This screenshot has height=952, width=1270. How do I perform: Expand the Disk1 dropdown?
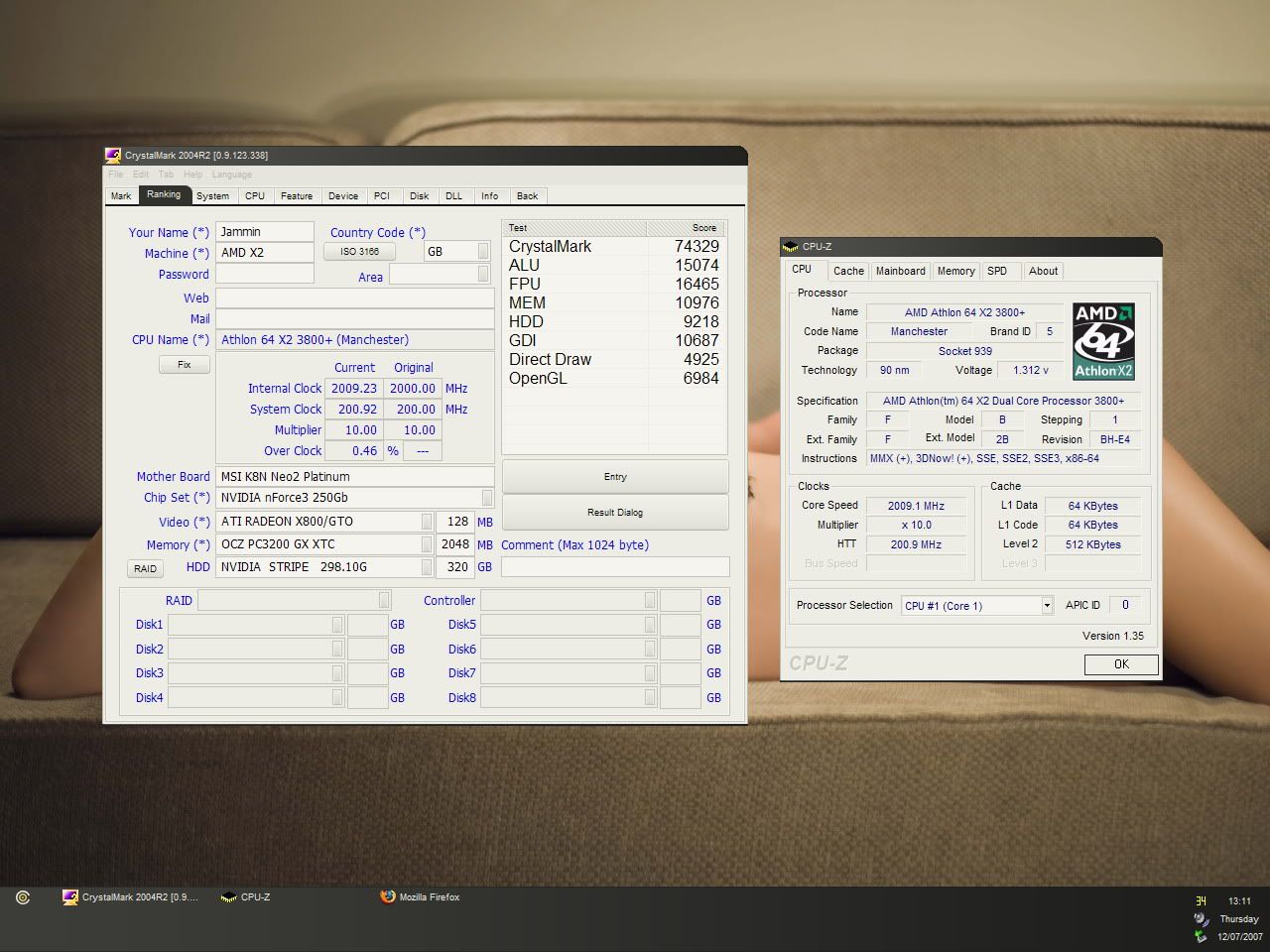click(337, 625)
